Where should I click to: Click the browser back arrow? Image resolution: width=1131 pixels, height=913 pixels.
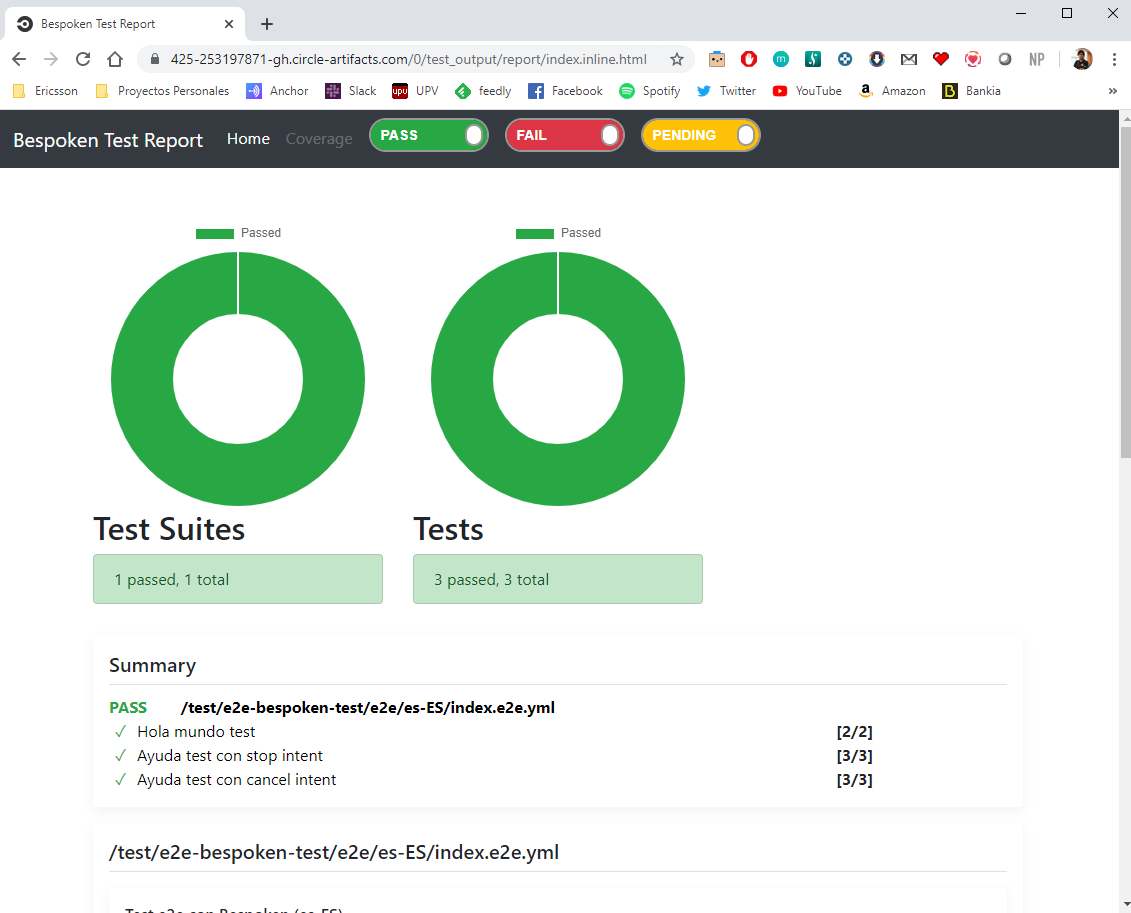coord(19,59)
